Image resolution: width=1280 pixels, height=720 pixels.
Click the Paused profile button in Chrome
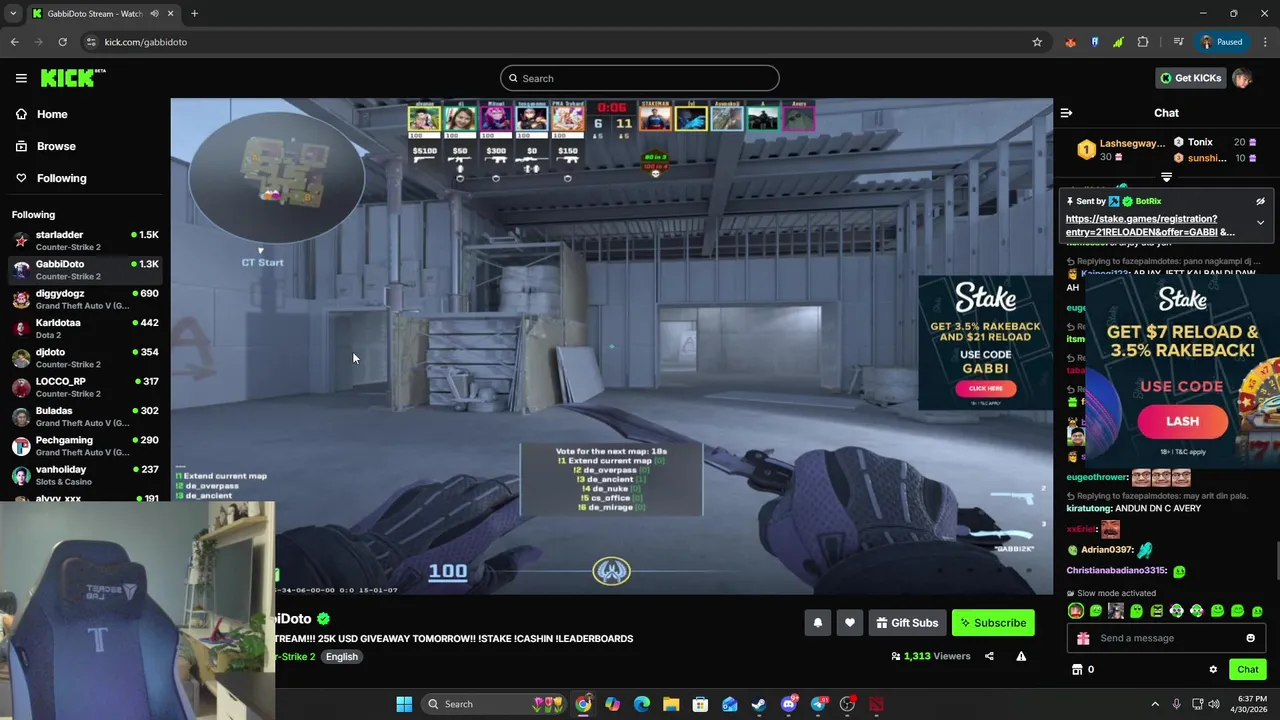1221,42
